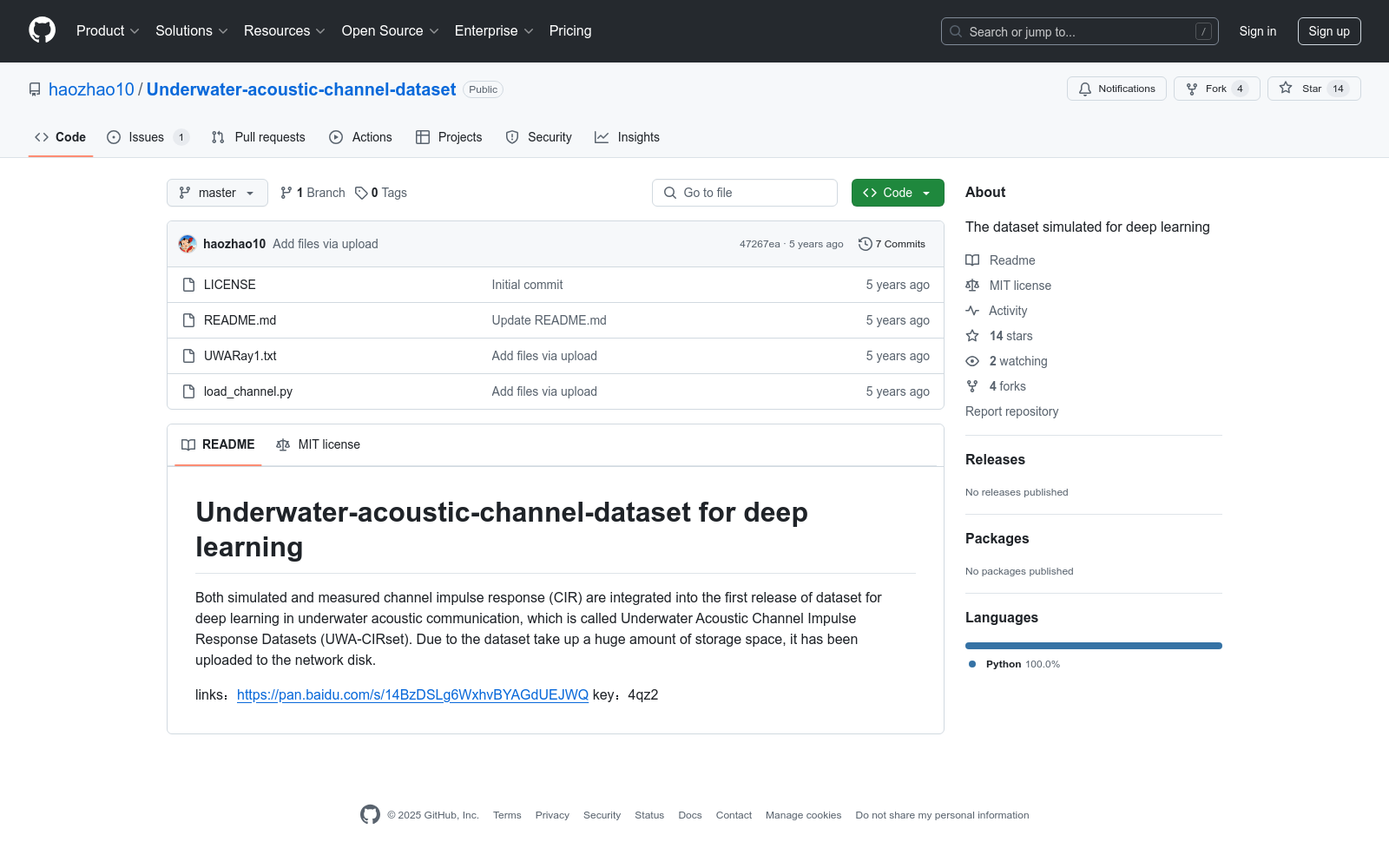Click the tag icon next to Tags
The height and width of the screenshot is (868, 1389).
tap(361, 193)
